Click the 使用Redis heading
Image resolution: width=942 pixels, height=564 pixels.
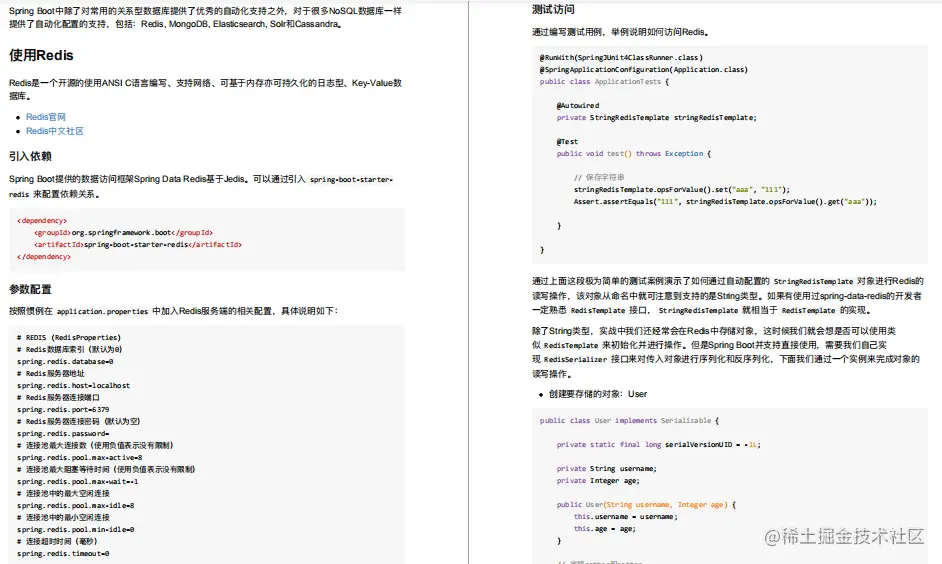(41, 55)
